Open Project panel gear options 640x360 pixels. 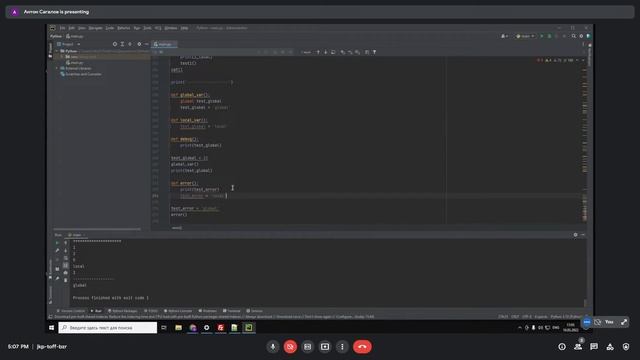[139, 44]
